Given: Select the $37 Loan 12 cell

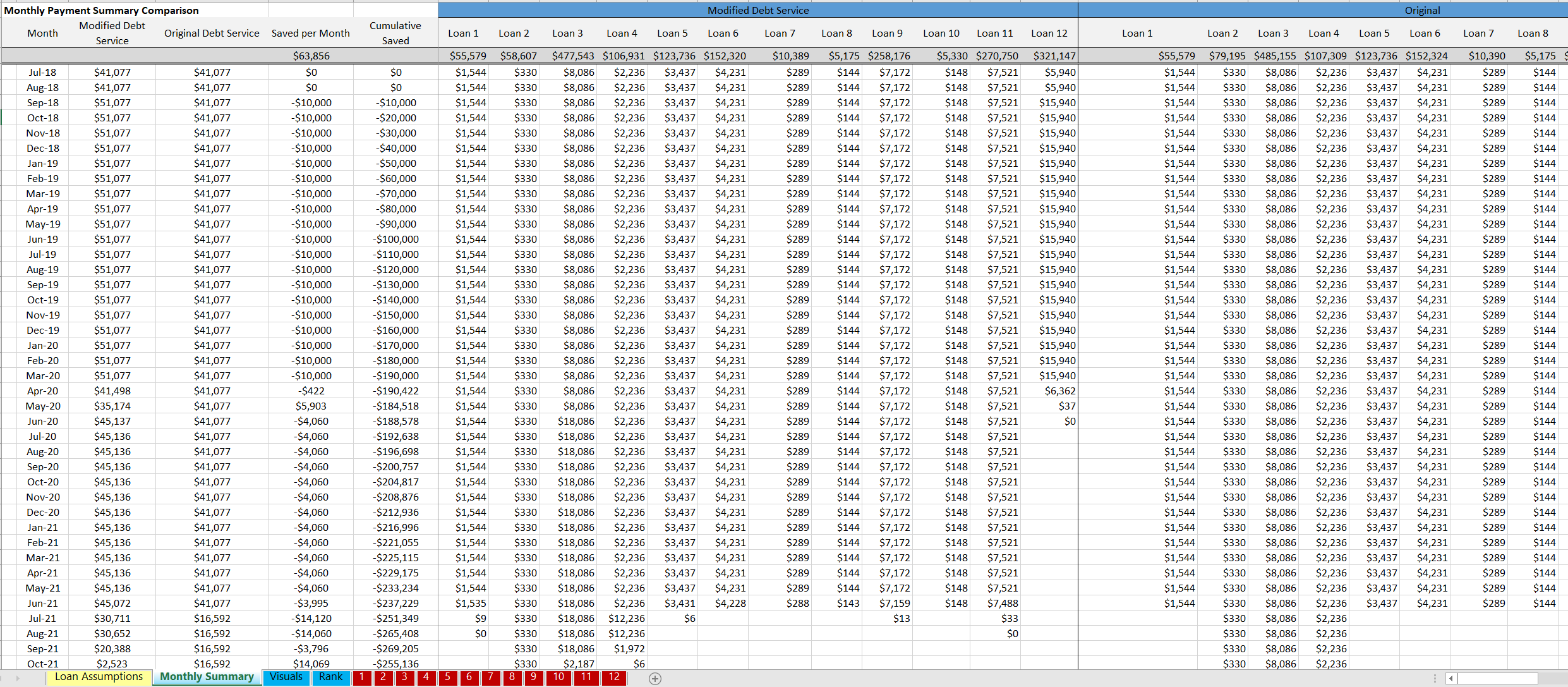Looking at the screenshot, I should [1049, 406].
